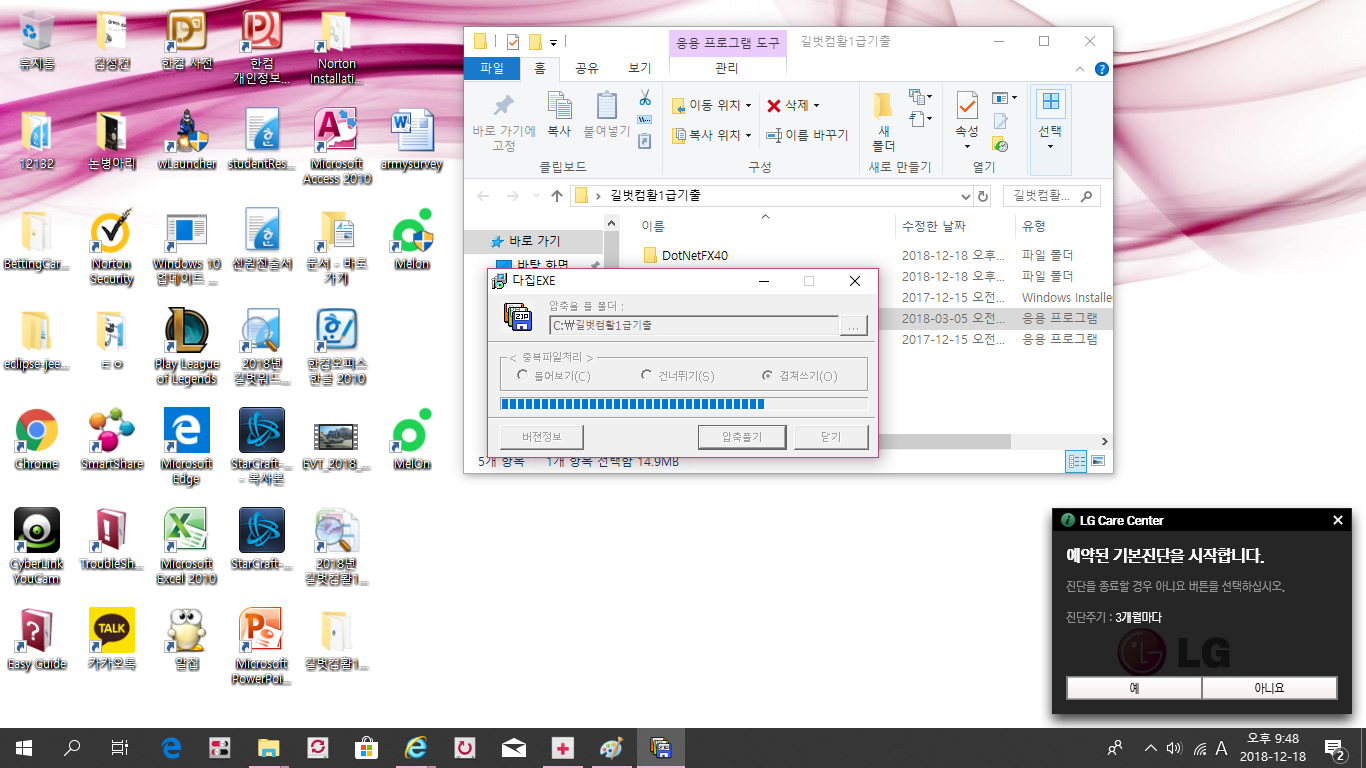Image resolution: width=1366 pixels, height=768 pixels.
Task: Expand the address bar history dropdown arrow
Action: pos(965,196)
